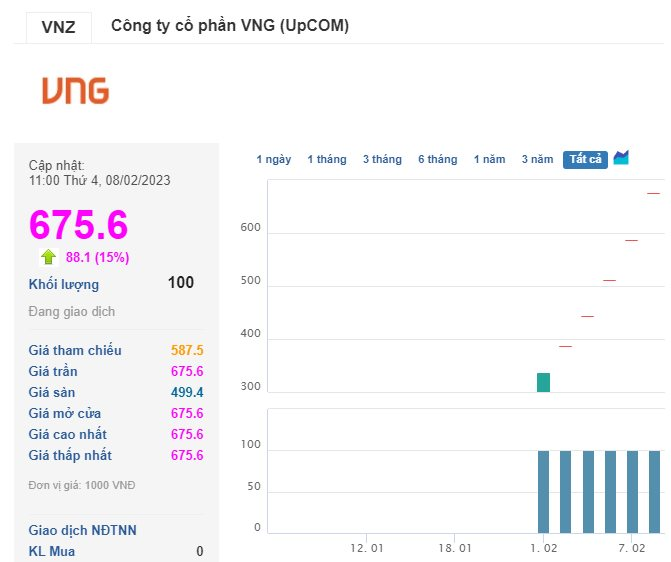Click company name Công ty cổ phần VNG (UpCOM)
The width and height of the screenshot is (671, 562).
point(230,26)
